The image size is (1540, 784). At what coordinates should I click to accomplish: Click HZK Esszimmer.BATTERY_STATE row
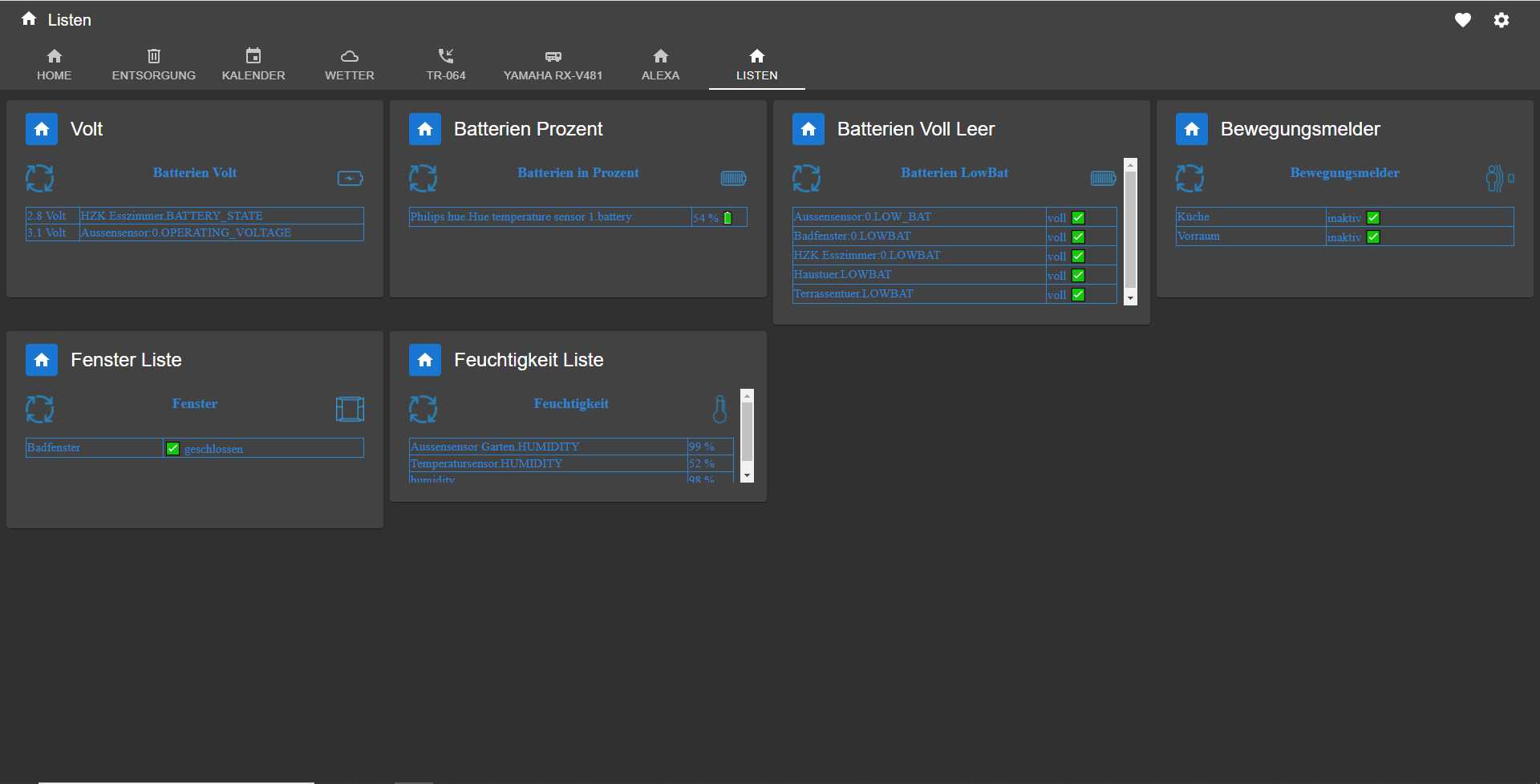pyautogui.click(x=195, y=216)
